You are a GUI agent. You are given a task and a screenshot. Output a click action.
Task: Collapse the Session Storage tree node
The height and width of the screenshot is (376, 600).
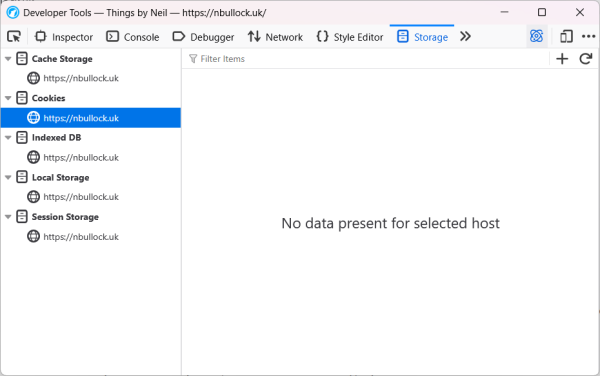coord(8,217)
